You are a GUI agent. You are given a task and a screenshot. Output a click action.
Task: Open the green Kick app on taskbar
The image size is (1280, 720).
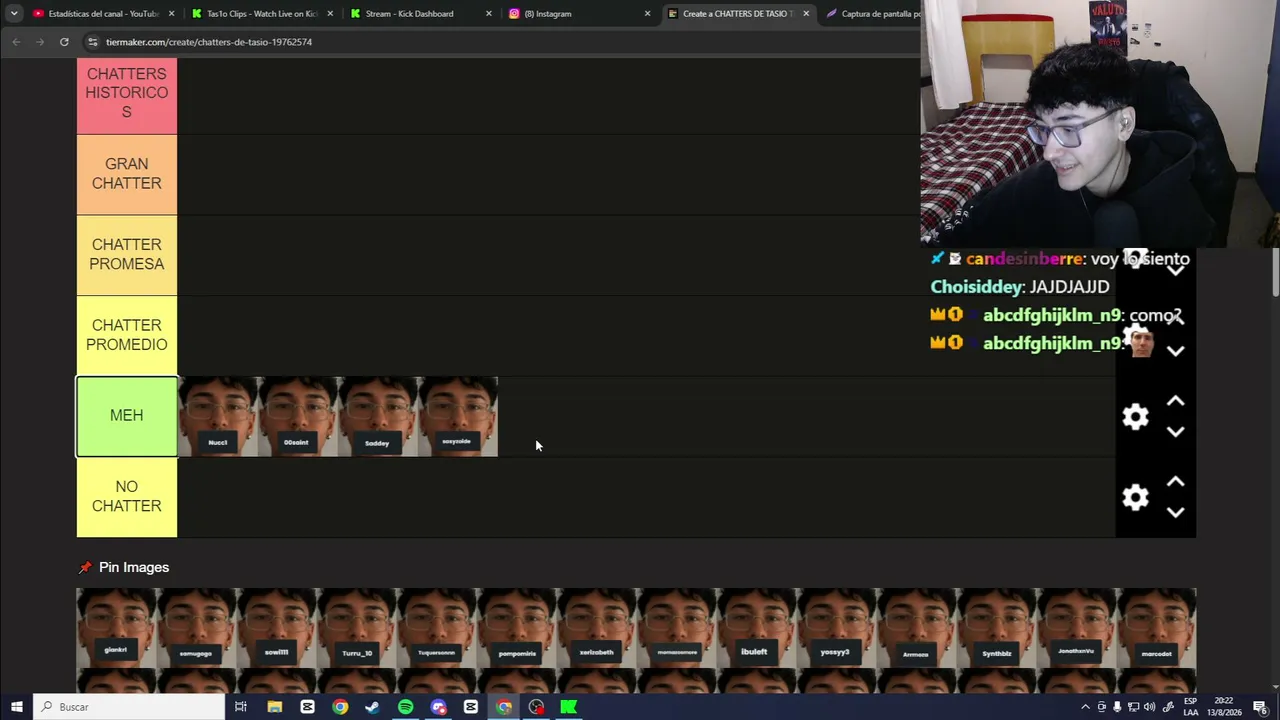click(569, 707)
